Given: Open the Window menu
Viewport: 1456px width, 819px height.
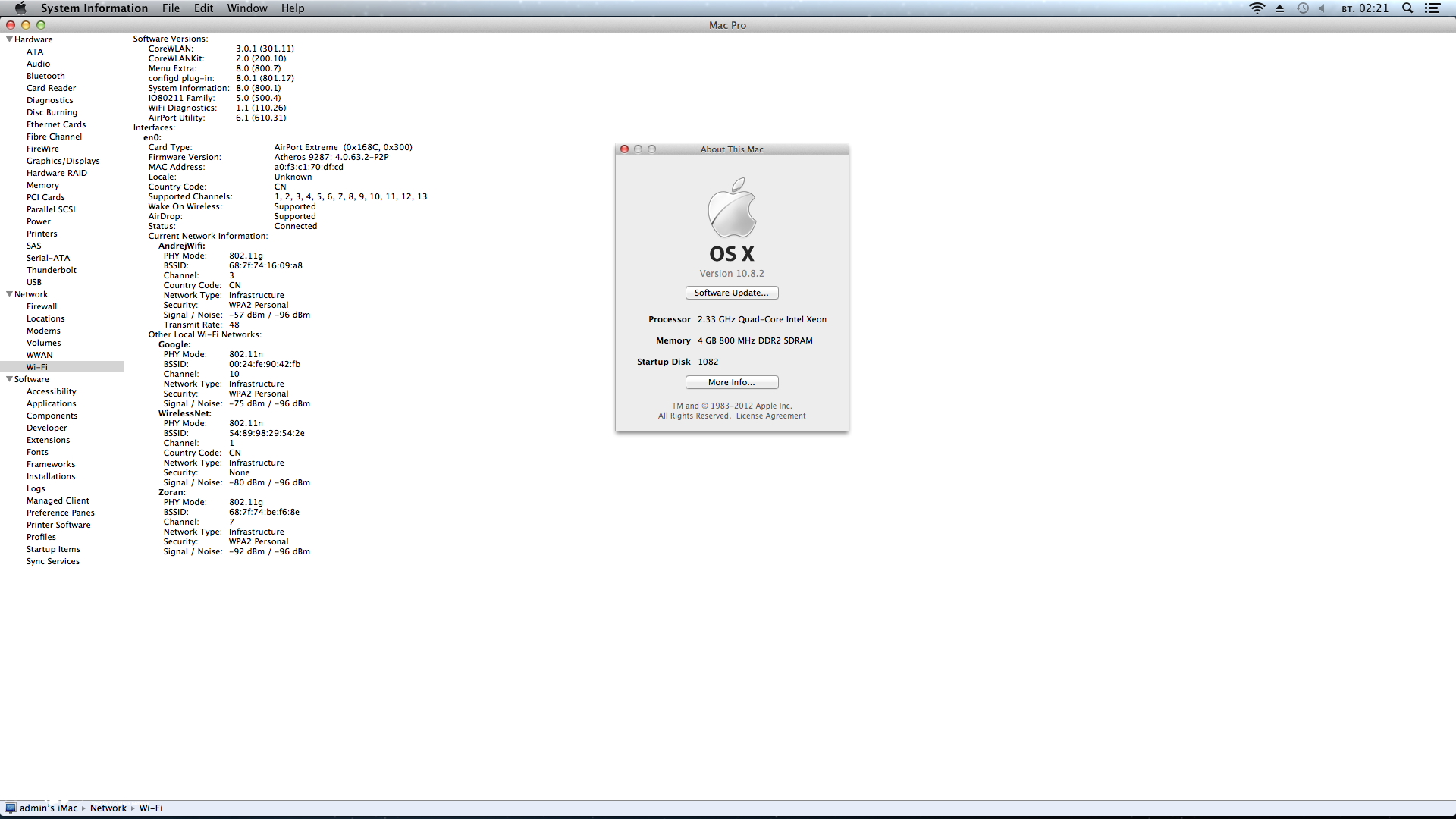Looking at the screenshot, I should pos(246,8).
